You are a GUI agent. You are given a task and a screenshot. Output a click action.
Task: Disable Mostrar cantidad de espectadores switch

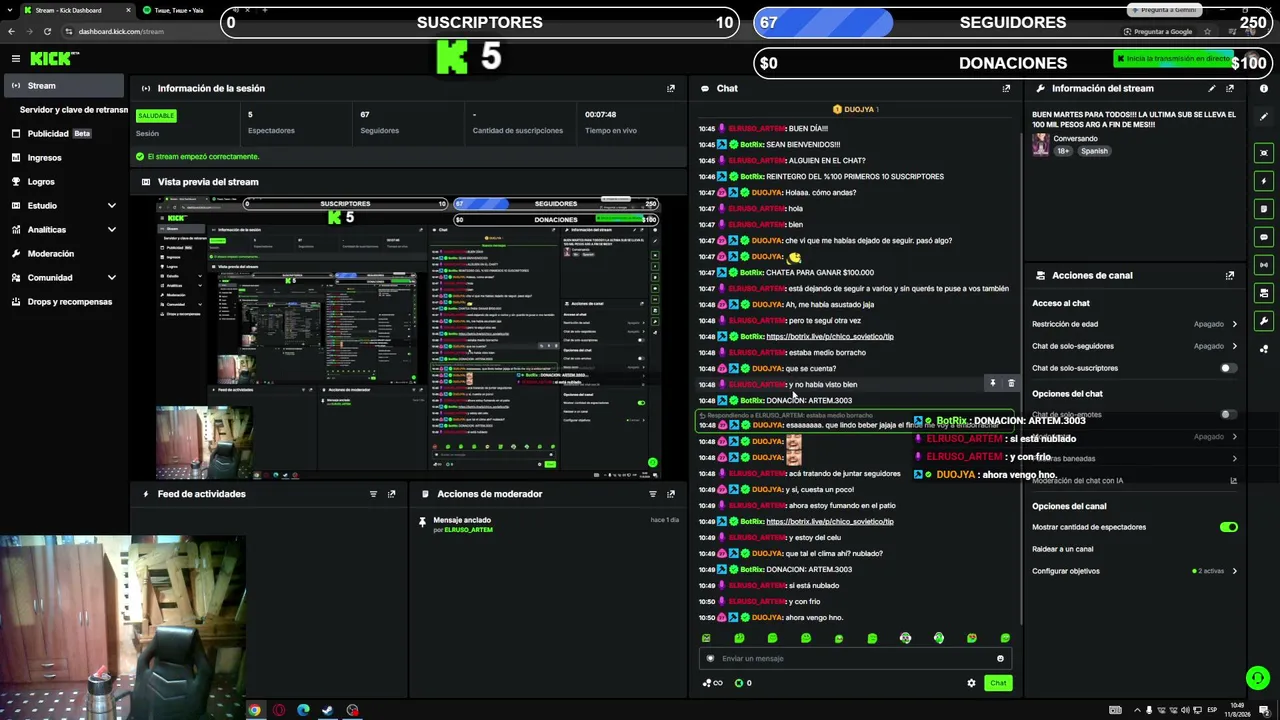click(x=1229, y=527)
